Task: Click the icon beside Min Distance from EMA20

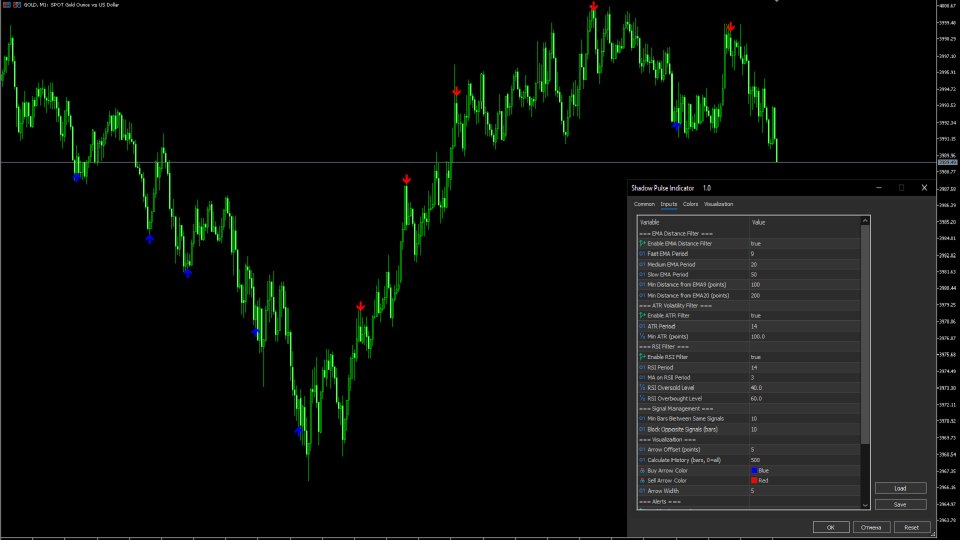Action: point(642,295)
